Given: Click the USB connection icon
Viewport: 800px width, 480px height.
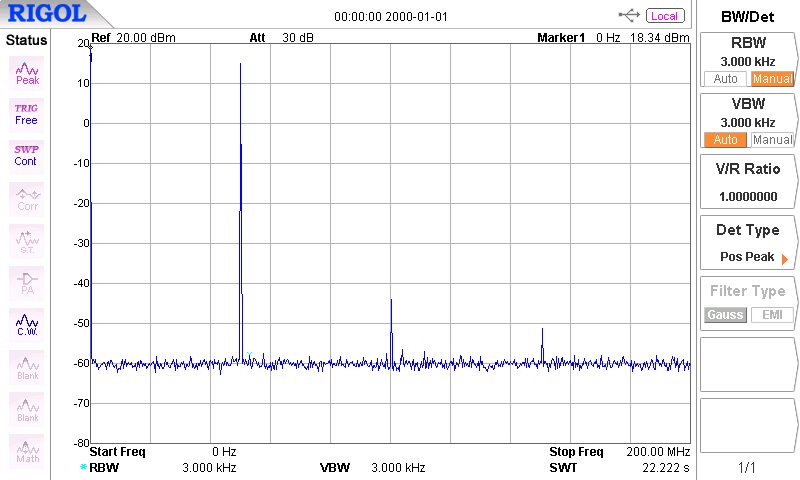Looking at the screenshot, I should point(630,15).
